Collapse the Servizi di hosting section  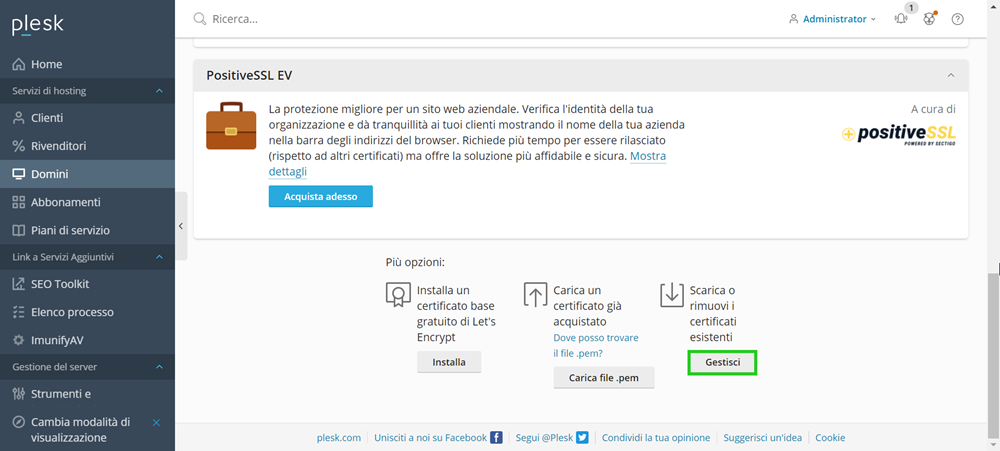(x=159, y=91)
